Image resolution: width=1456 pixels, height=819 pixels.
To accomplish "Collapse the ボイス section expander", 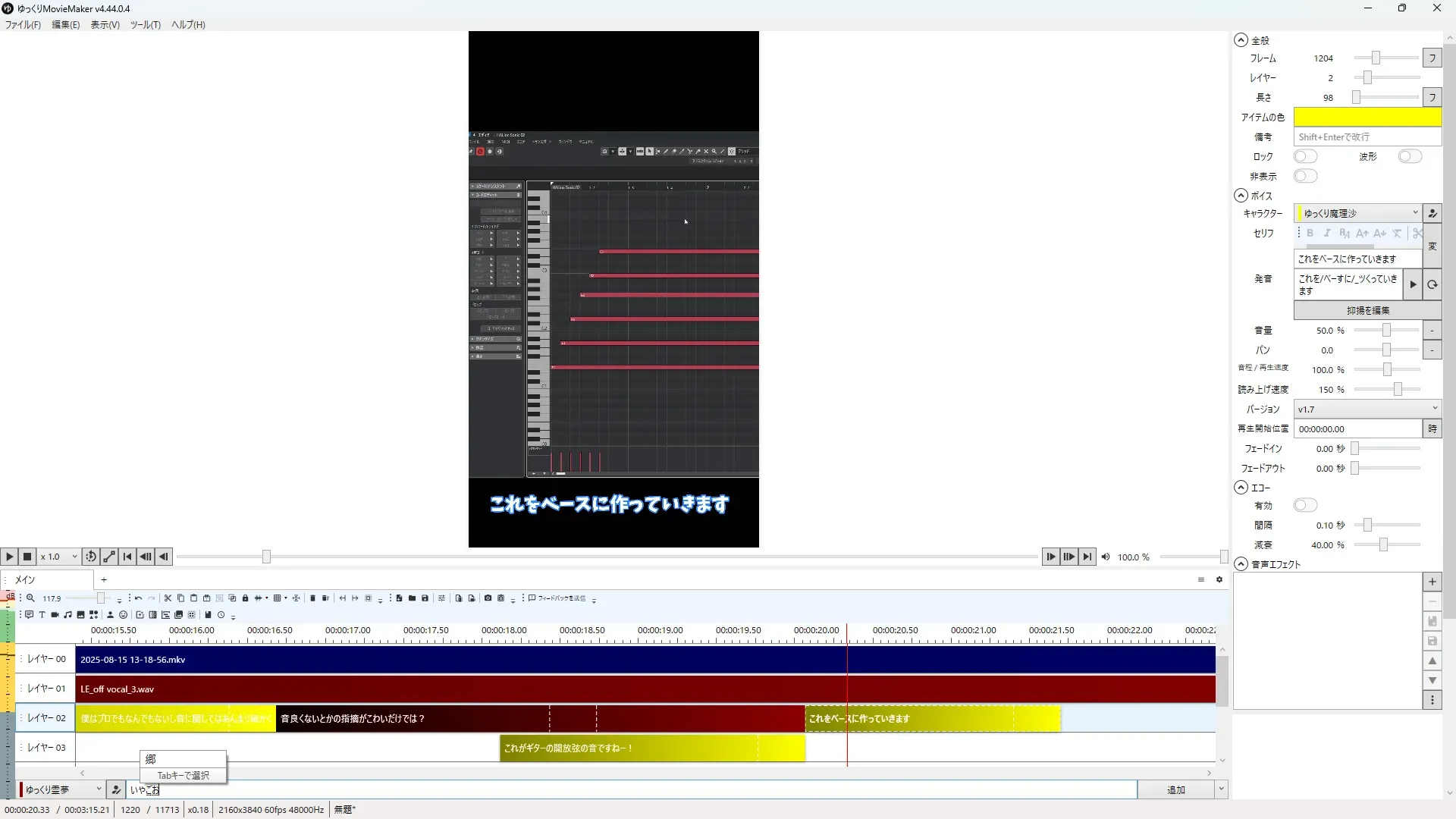I will click(1241, 196).
